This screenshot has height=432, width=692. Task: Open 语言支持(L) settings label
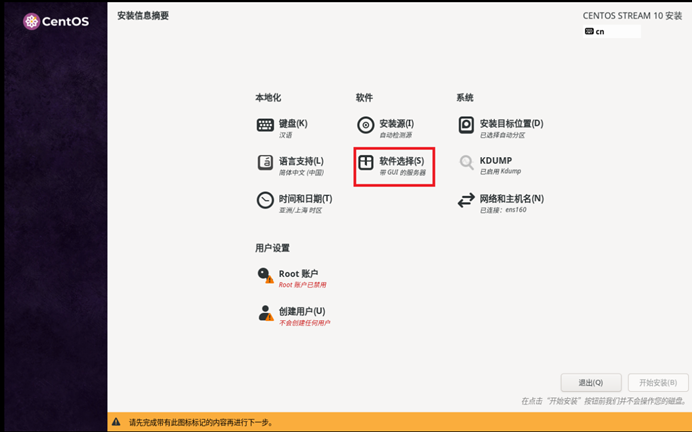[x=301, y=161]
